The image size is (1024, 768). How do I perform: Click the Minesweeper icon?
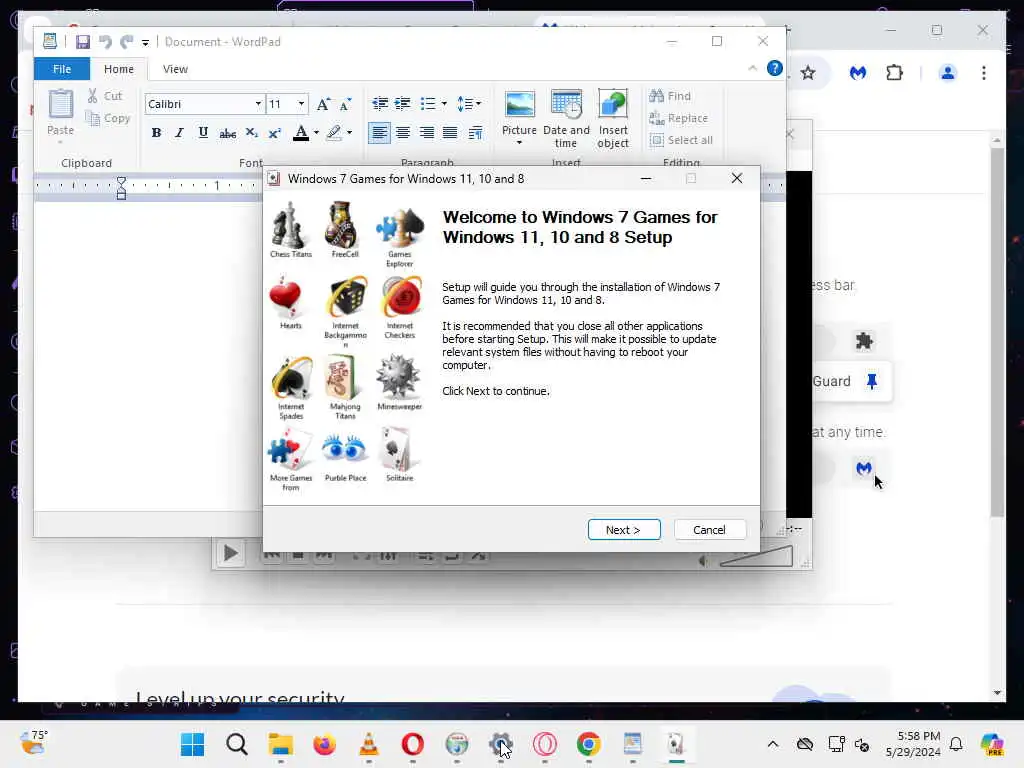click(x=399, y=383)
